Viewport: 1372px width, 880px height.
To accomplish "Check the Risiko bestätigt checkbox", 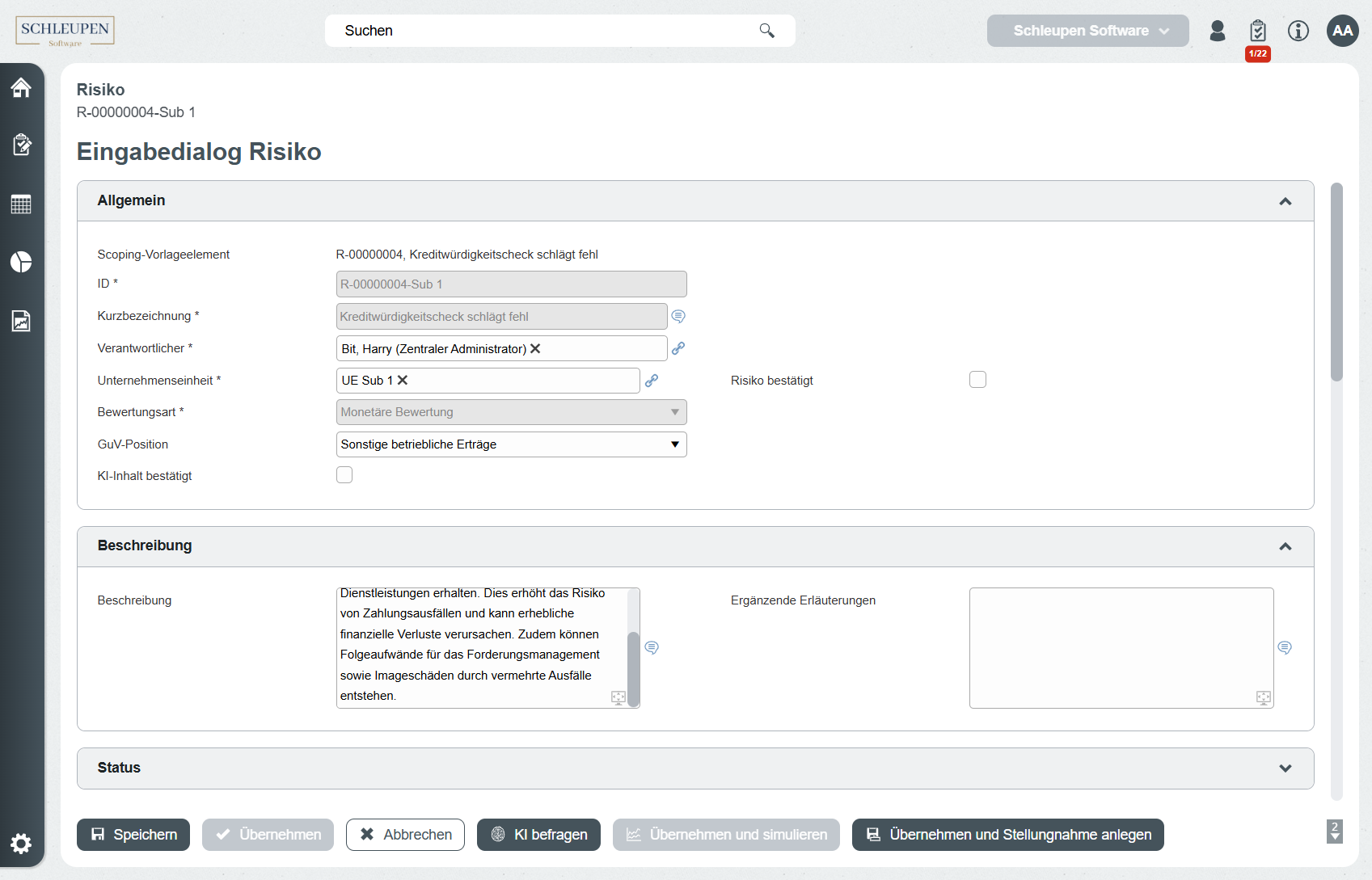I will pos(977,380).
